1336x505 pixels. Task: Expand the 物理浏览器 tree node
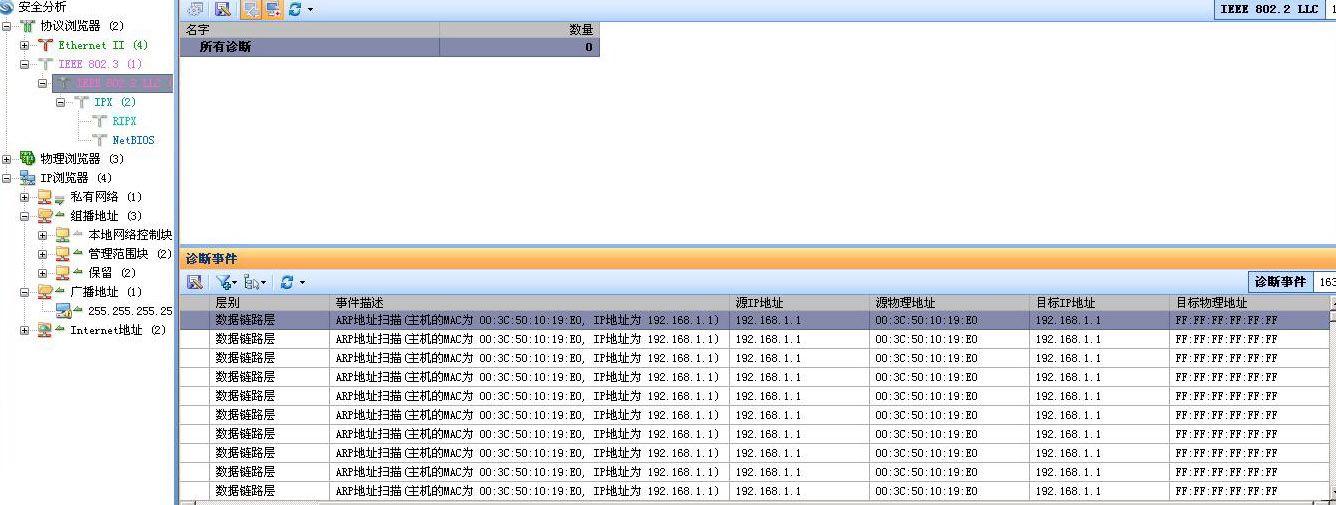click(7, 159)
